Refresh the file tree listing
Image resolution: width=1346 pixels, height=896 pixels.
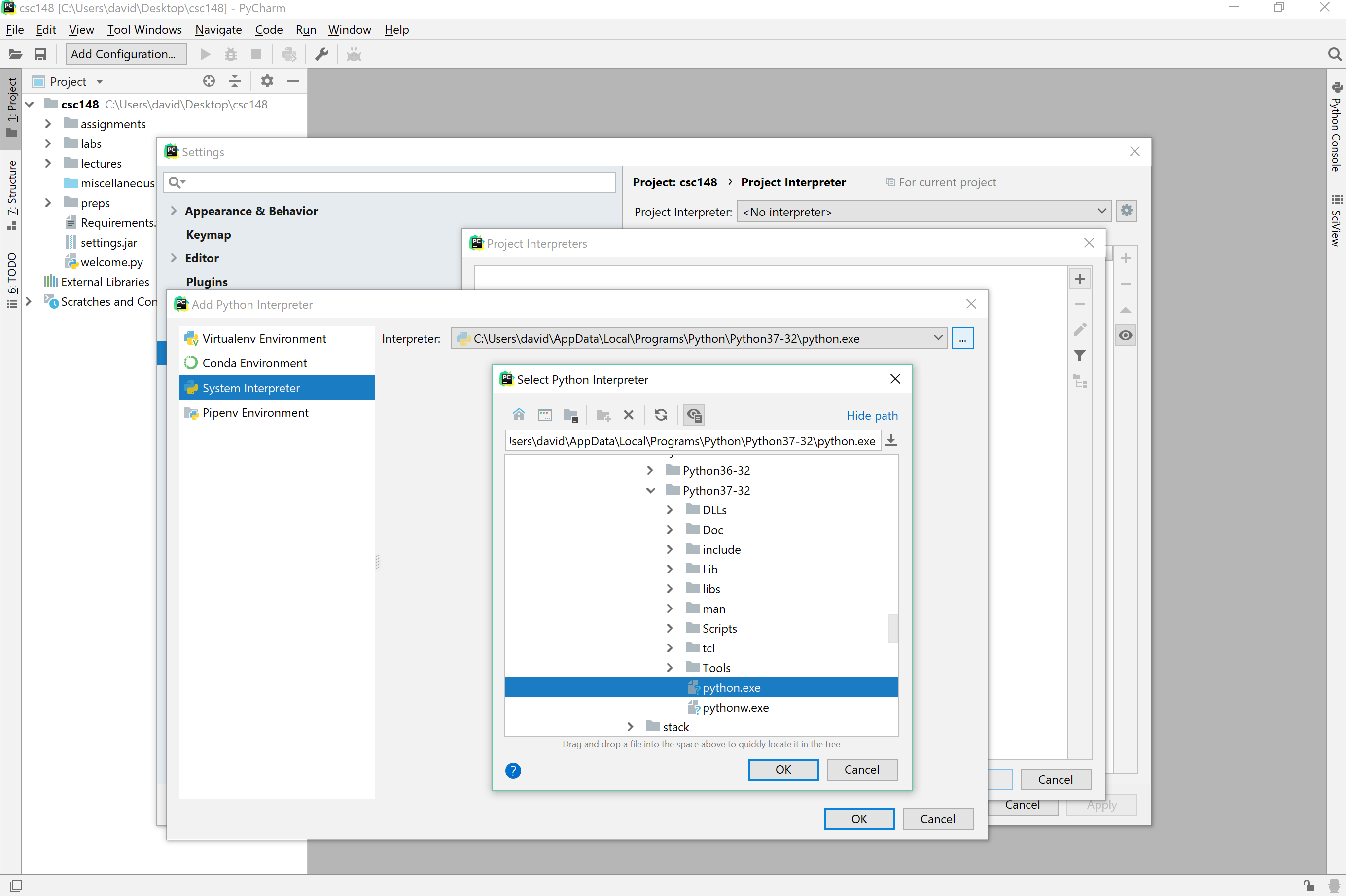(661, 414)
